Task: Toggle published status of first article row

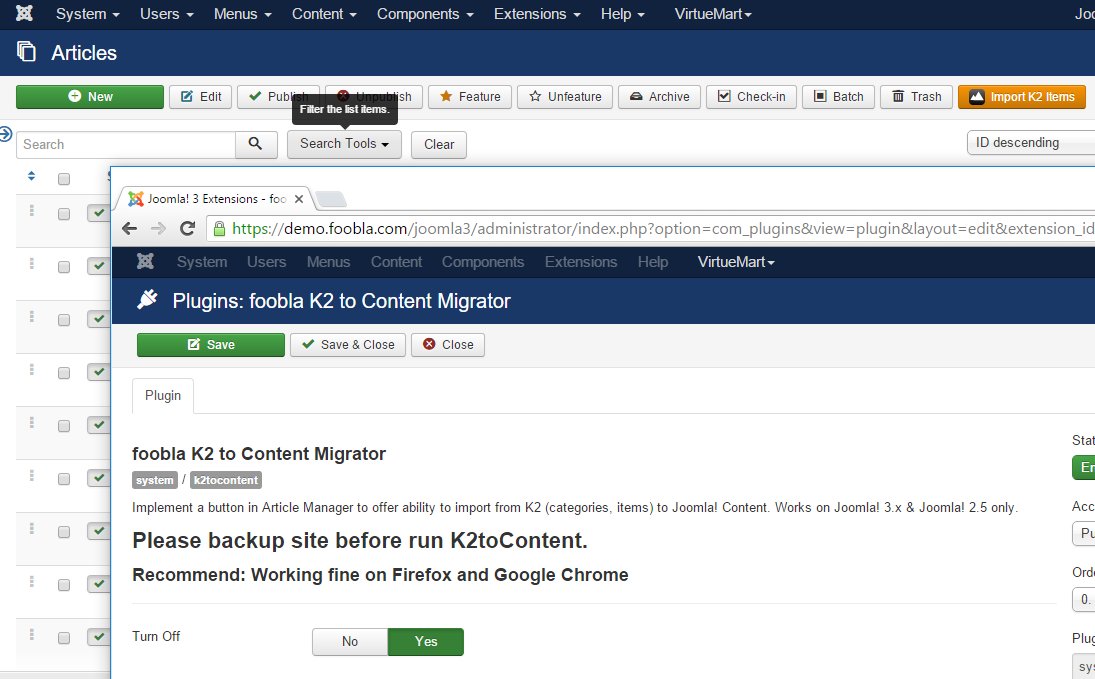Action: [x=98, y=212]
